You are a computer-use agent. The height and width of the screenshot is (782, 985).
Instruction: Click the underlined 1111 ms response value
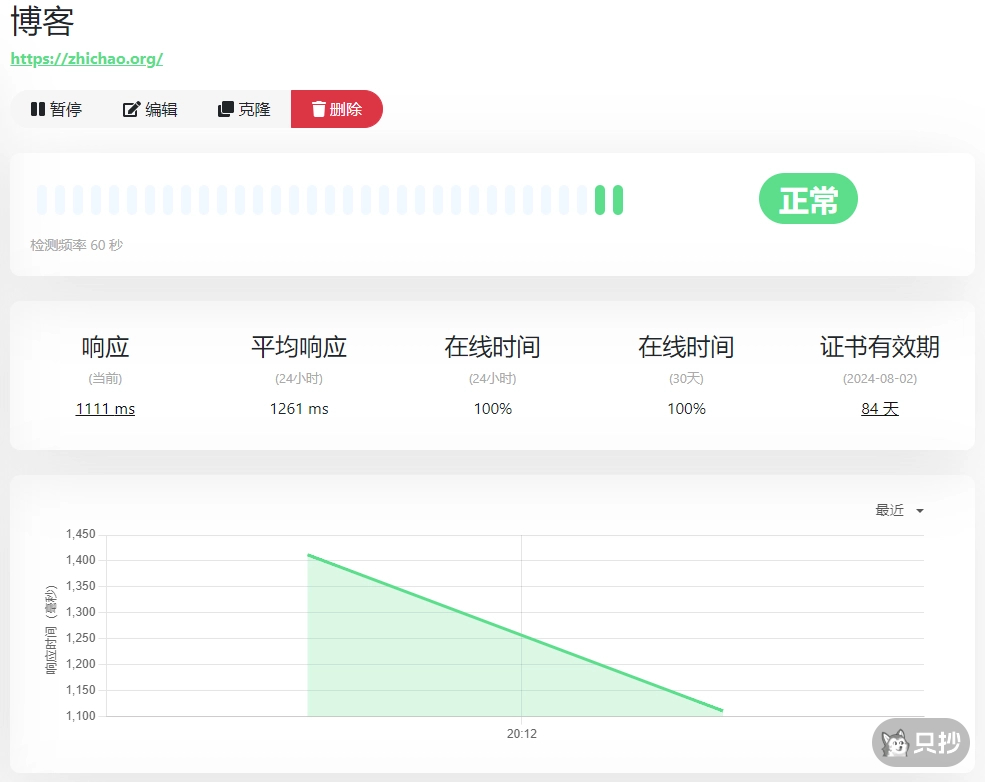[105, 409]
